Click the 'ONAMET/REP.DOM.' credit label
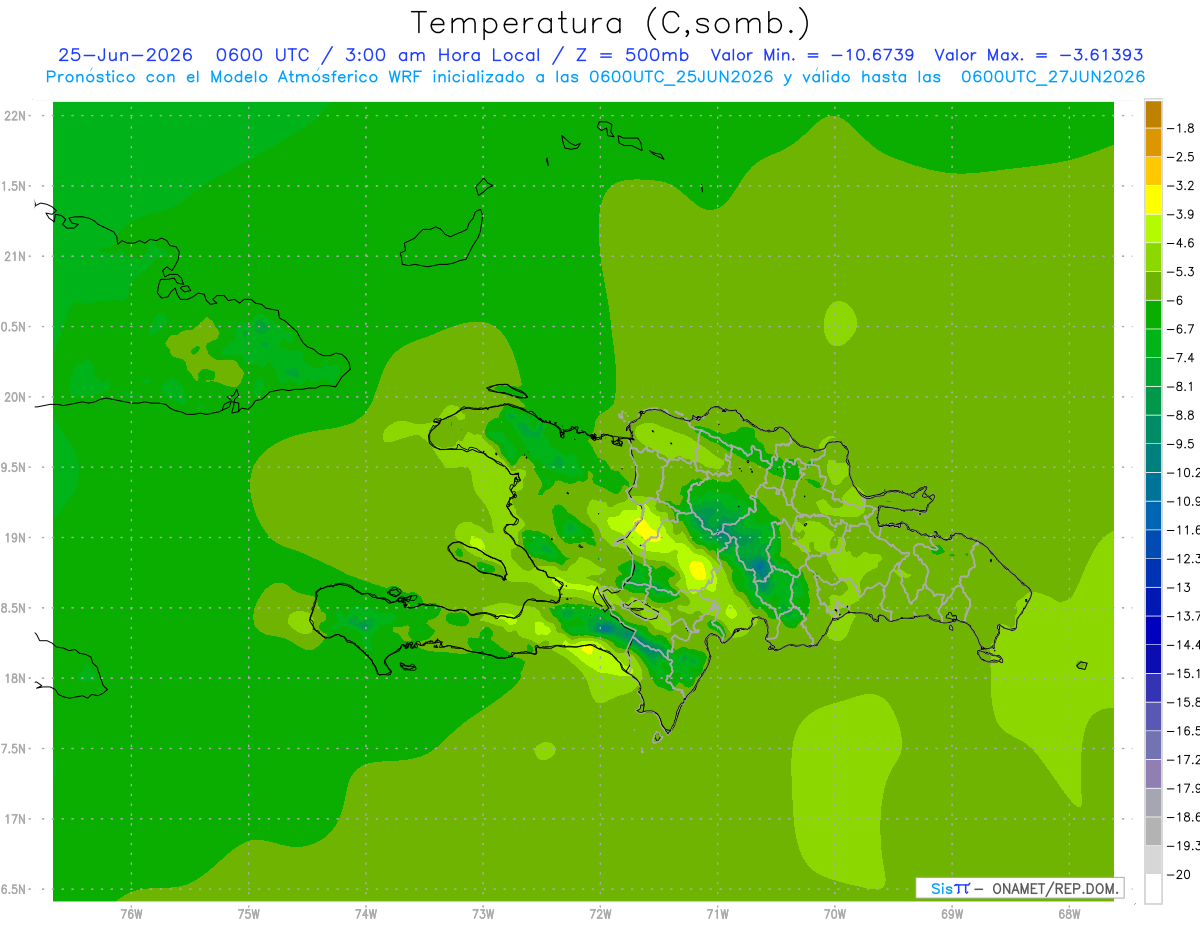 (1054, 888)
